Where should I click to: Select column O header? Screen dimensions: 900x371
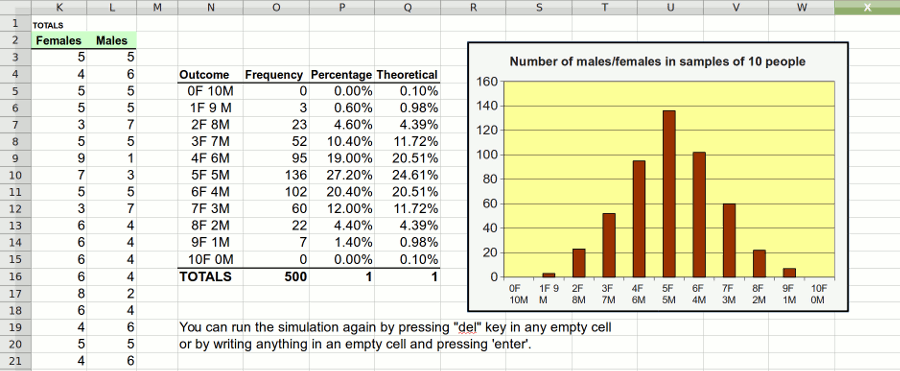point(276,7)
